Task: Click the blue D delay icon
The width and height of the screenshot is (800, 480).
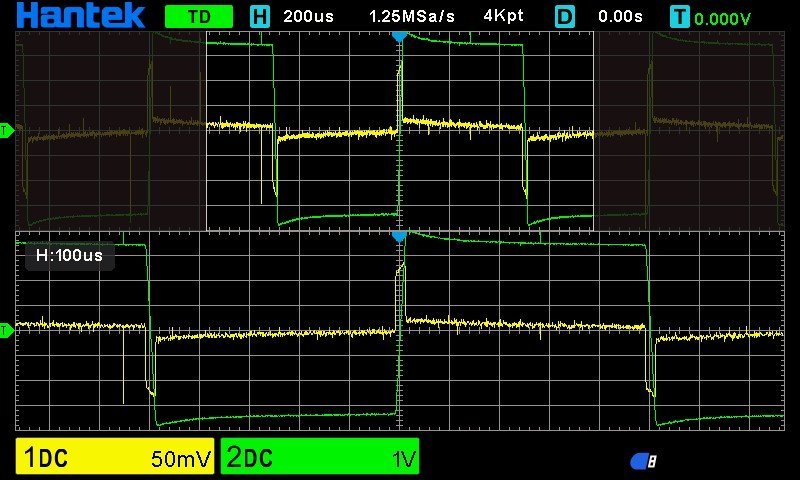Action: 566,16
